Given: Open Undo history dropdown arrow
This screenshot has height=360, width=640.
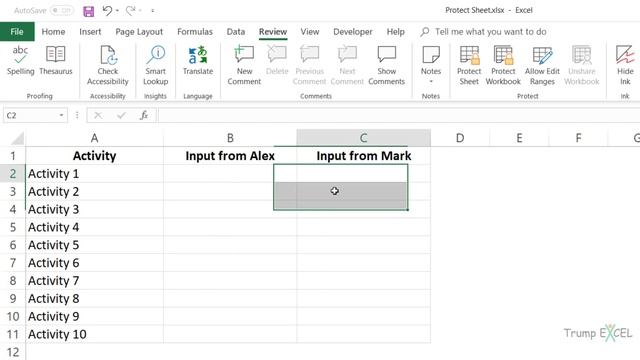Looking at the screenshot, I should (x=117, y=11).
